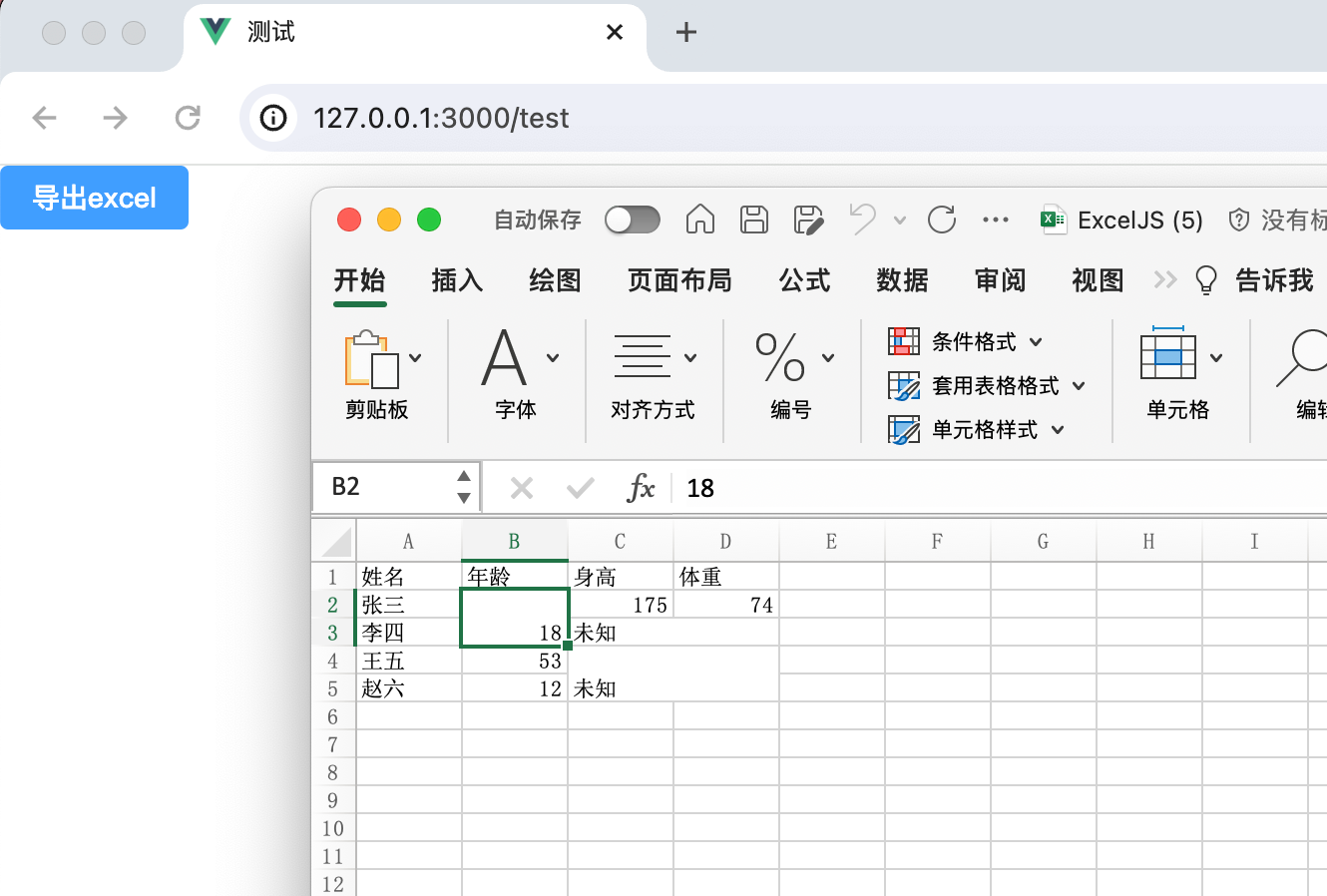Open a new browser tab
1327x896 pixels.
click(686, 32)
